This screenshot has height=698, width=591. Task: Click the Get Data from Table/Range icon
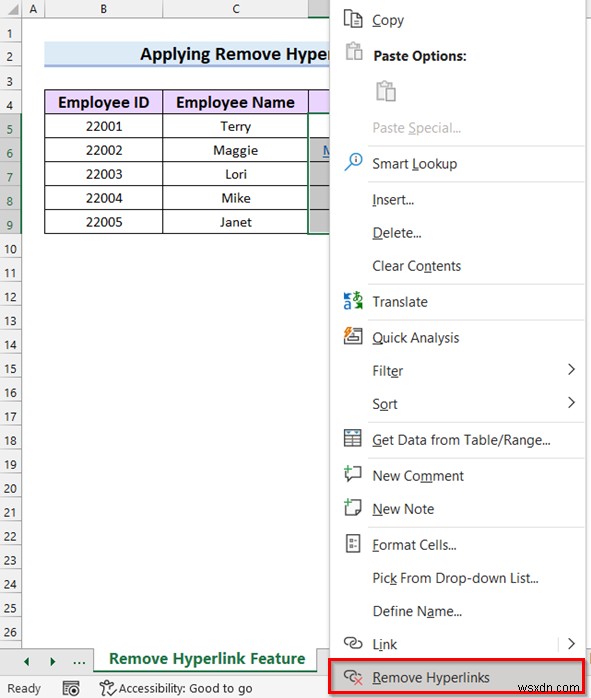(x=353, y=438)
